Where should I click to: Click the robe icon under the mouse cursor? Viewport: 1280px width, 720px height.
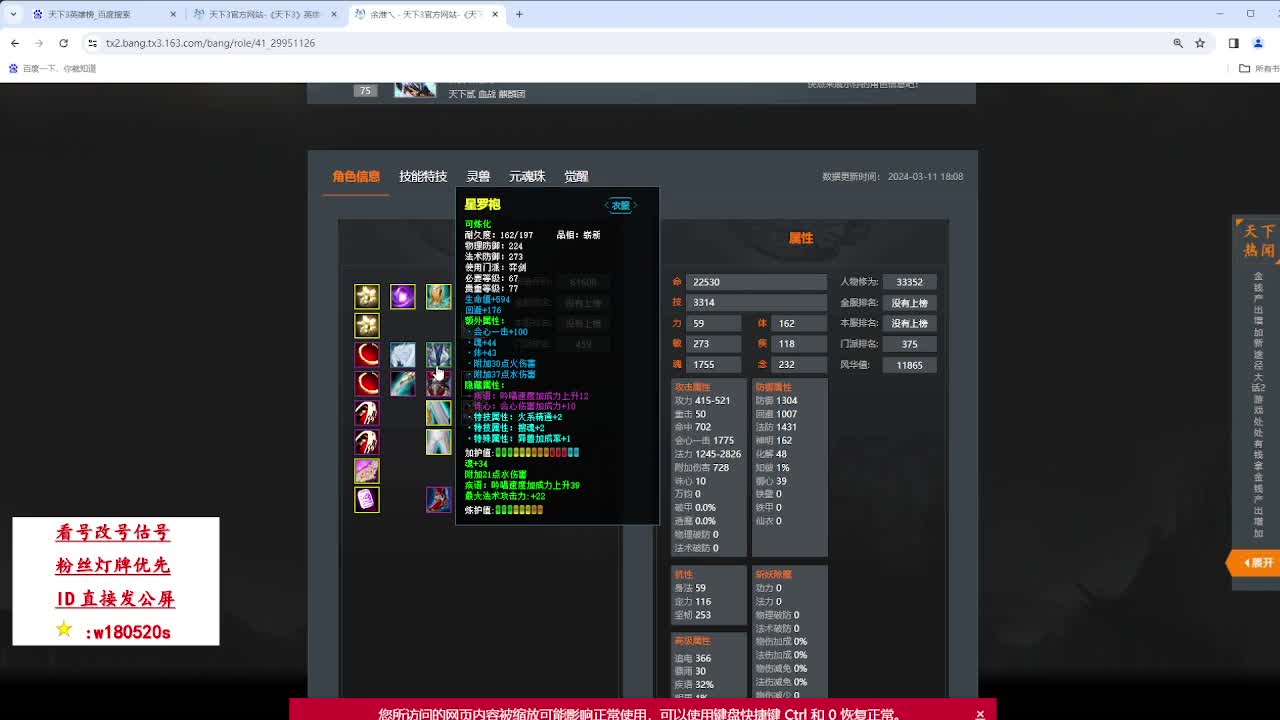(438, 355)
